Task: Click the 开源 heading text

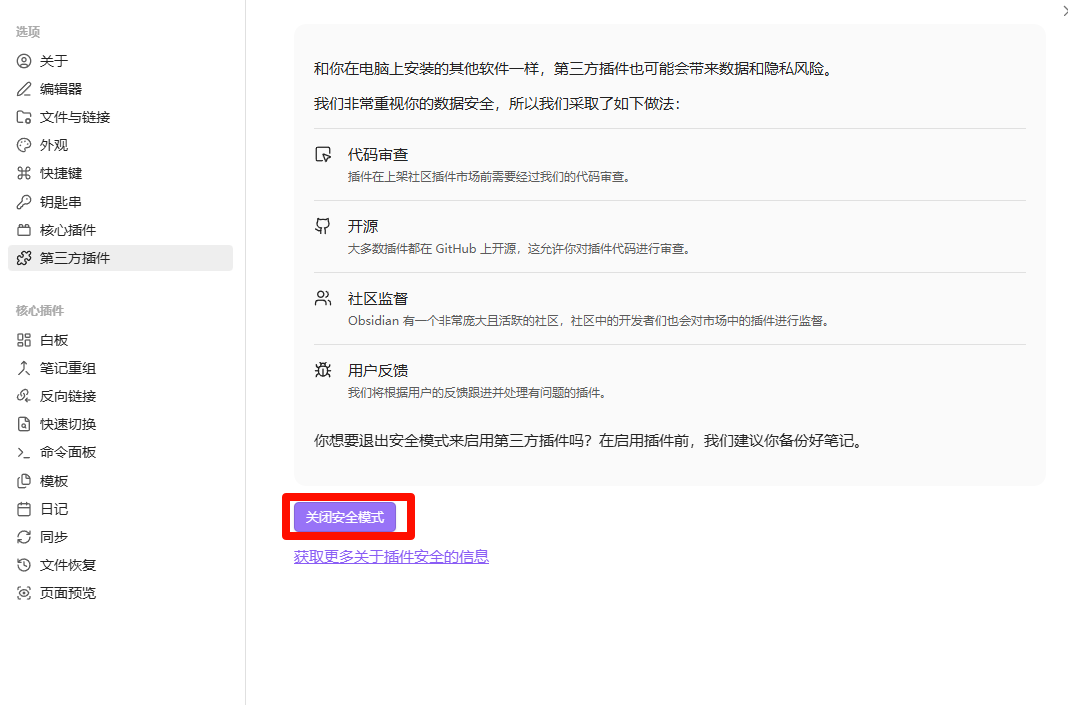Action: tap(363, 226)
